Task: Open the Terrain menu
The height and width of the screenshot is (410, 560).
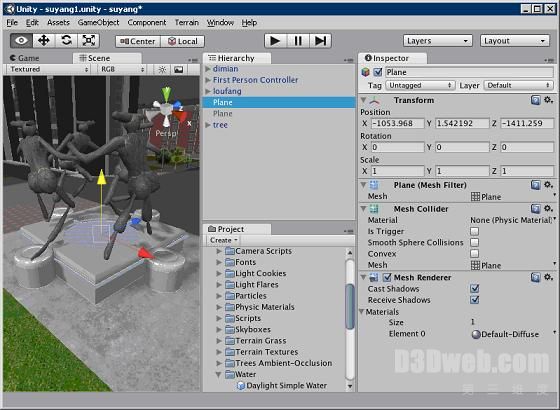Action: (x=187, y=22)
